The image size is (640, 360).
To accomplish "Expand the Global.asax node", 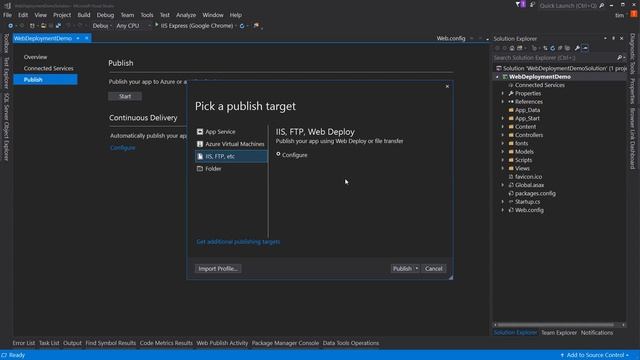I will click(x=503, y=185).
